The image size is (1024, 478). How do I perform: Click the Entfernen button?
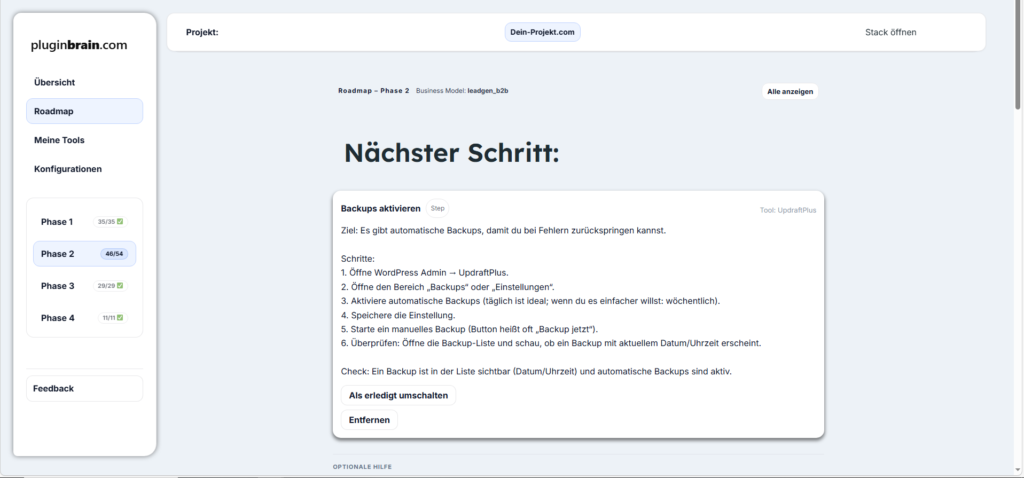[x=369, y=420]
